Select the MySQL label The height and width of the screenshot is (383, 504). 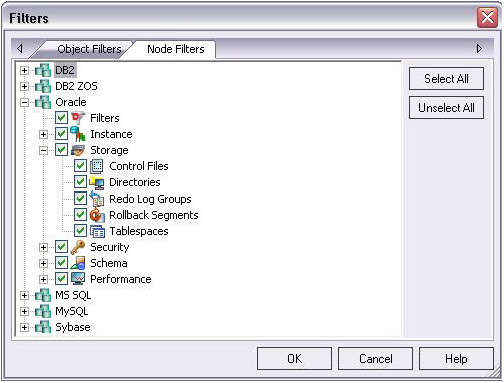click(72, 311)
